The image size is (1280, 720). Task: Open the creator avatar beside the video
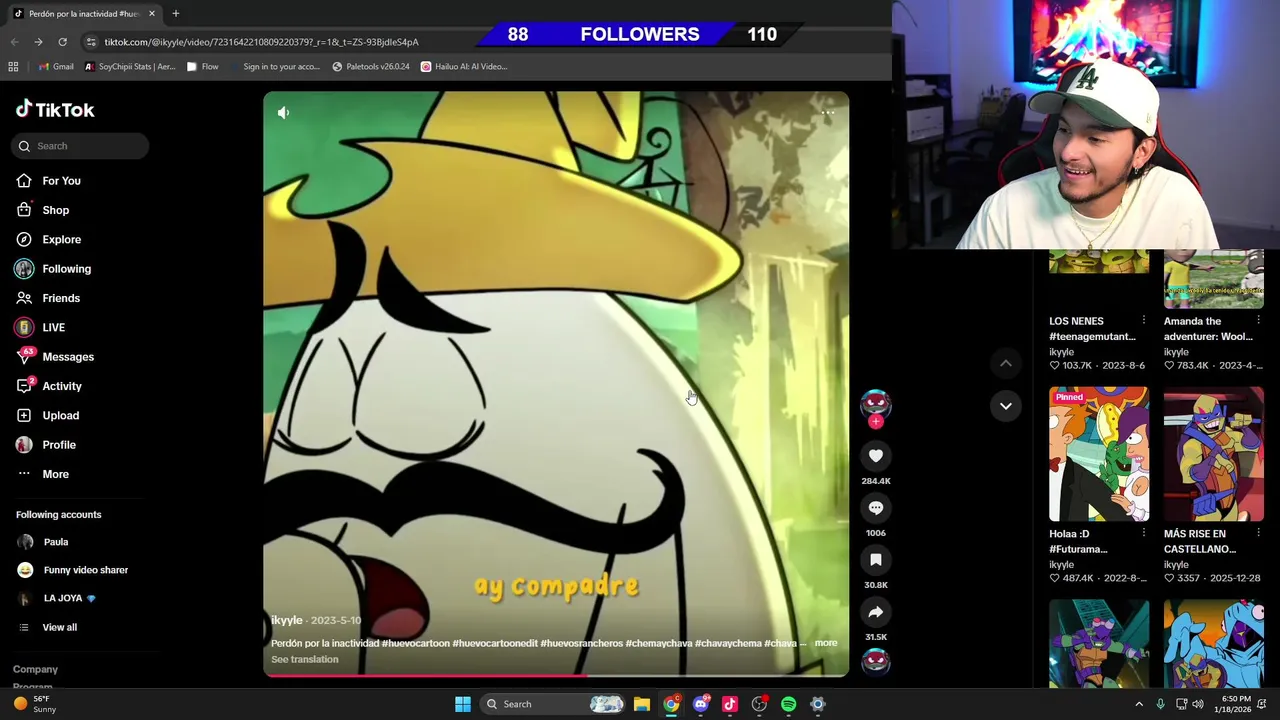875,403
